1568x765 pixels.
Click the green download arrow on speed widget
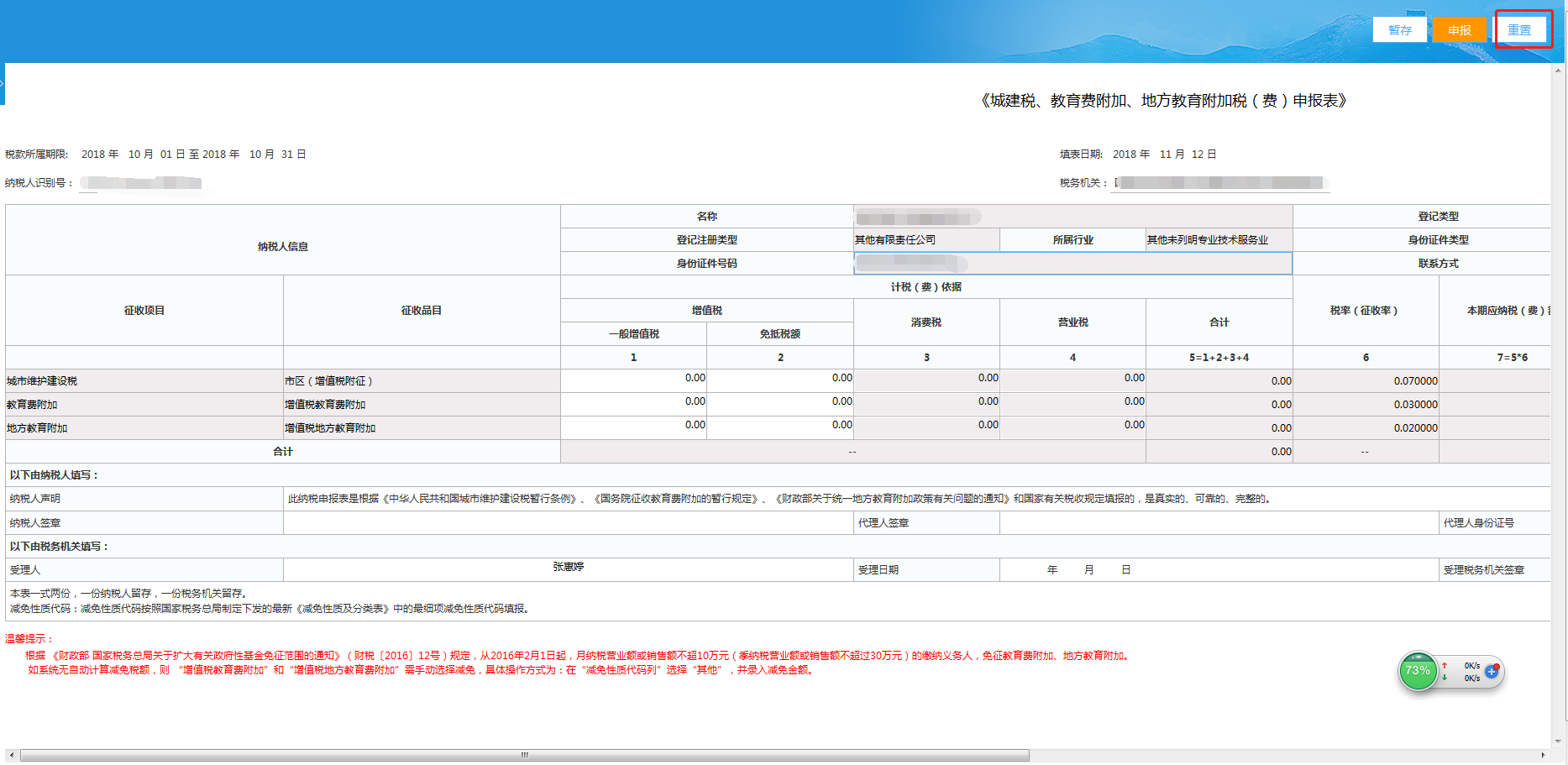[x=1445, y=678]
